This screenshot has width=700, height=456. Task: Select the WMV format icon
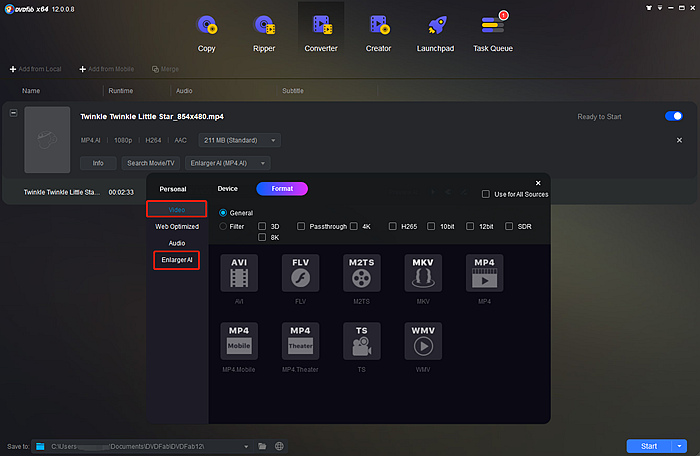(423, 341)
